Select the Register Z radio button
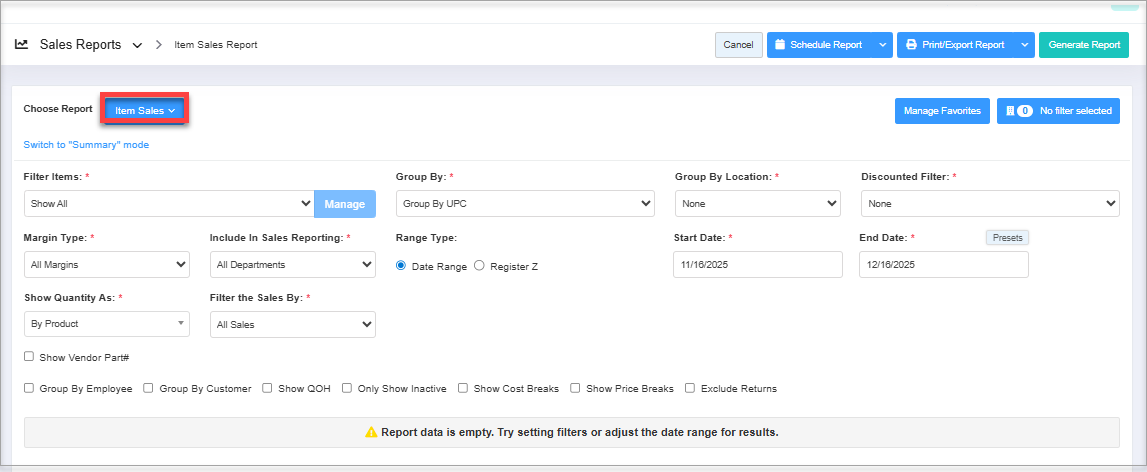 tap(479, 266)
